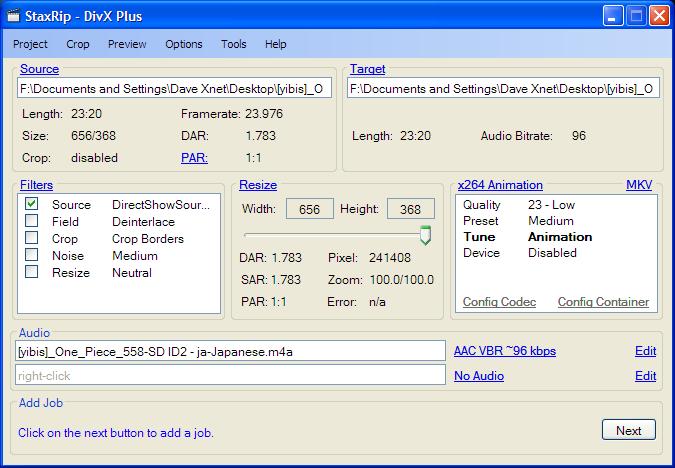
Task: Open Config Container link
Action: coord(603,302)
